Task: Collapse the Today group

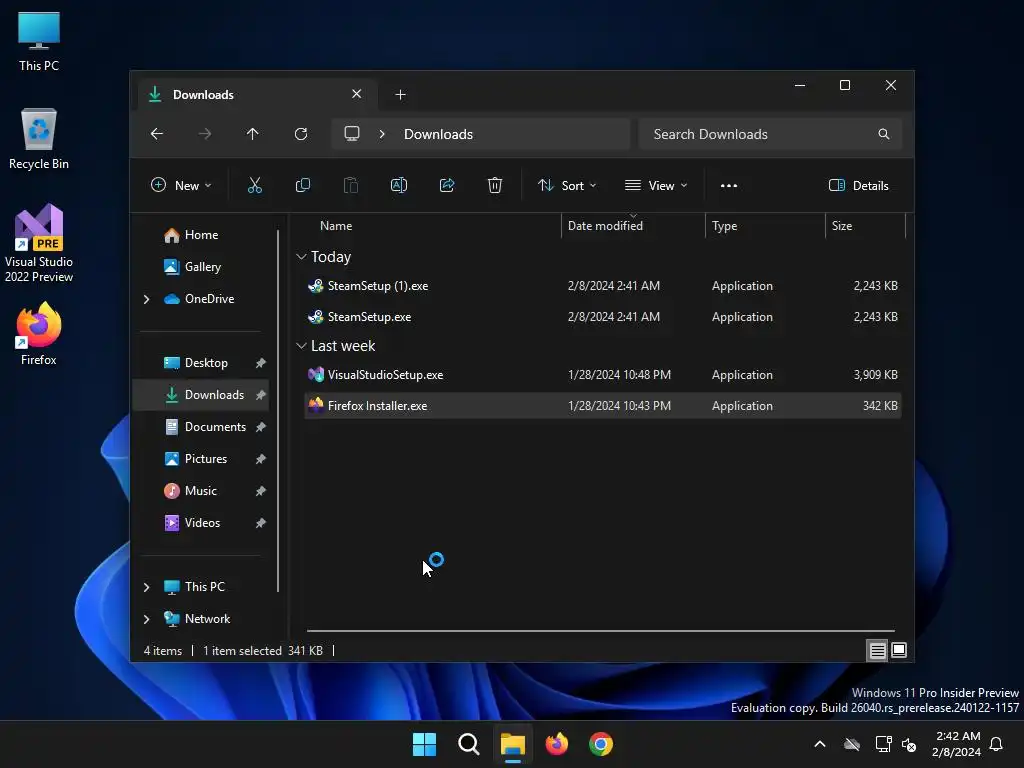Action: pyautogui.click(x=301, y=257)
